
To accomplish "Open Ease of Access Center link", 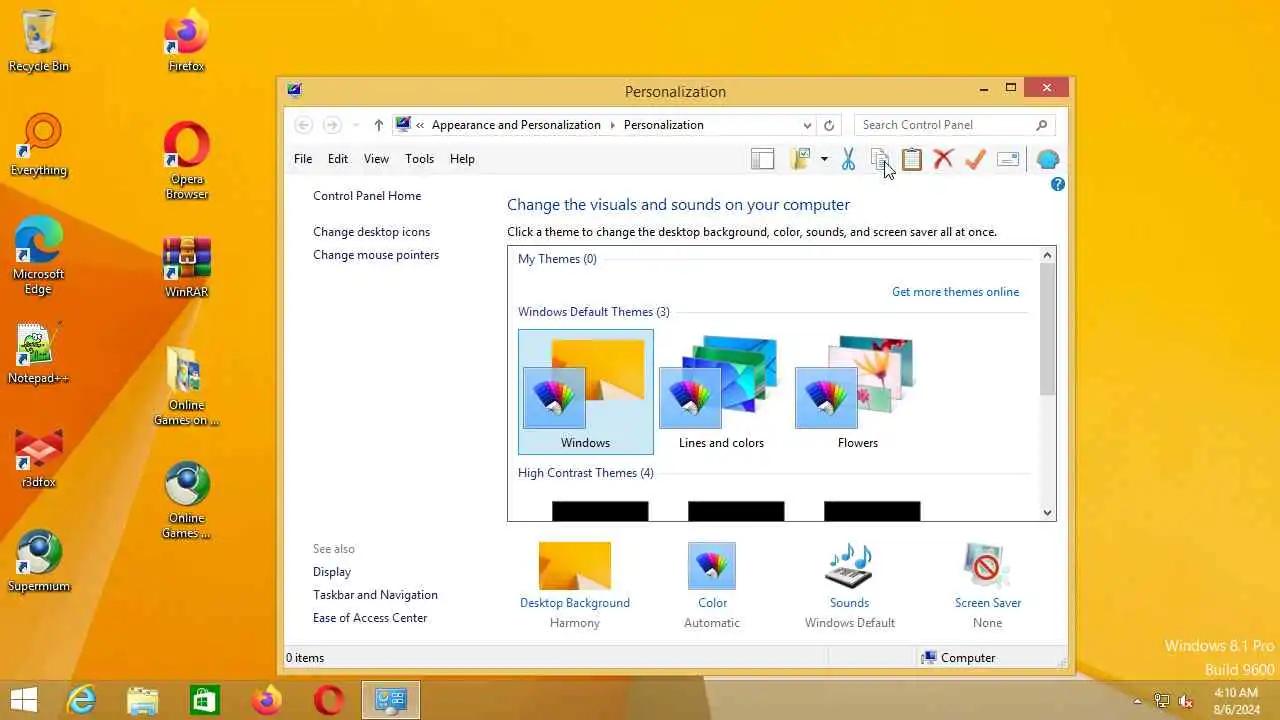I will pyautogui.click(x=370, y=618).
